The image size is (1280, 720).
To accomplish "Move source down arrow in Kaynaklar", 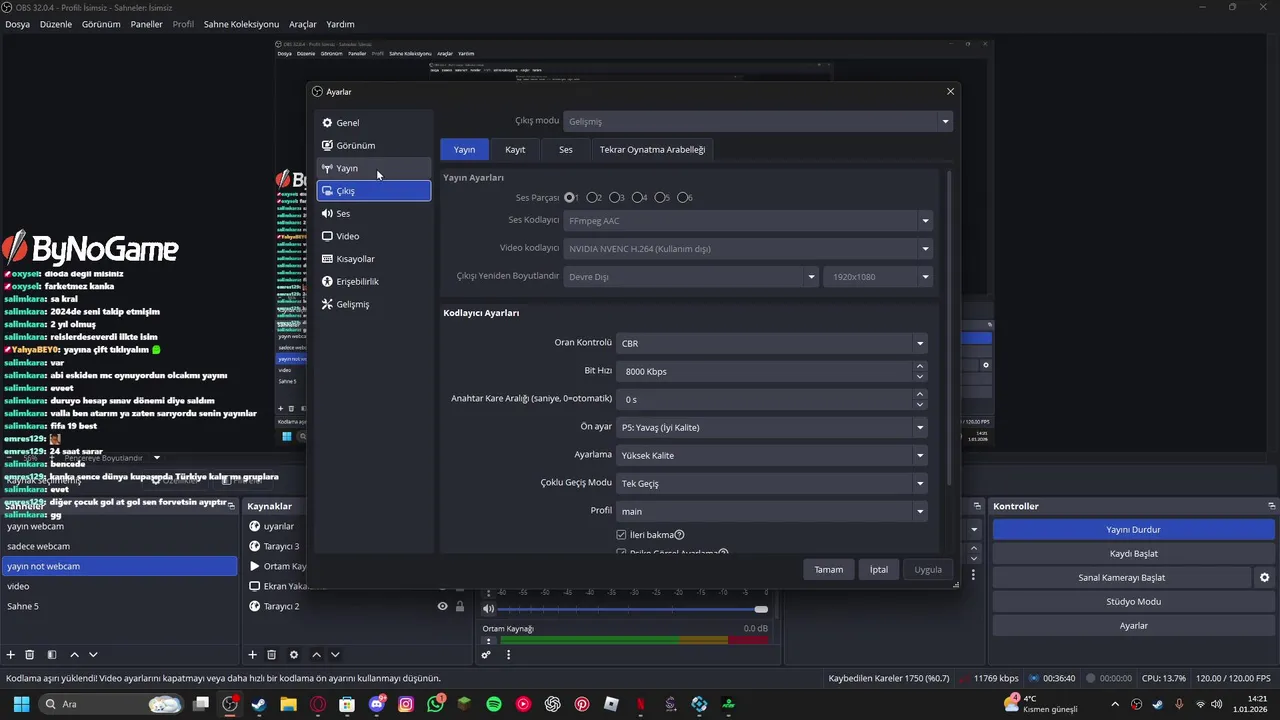I will click(335, 655).
